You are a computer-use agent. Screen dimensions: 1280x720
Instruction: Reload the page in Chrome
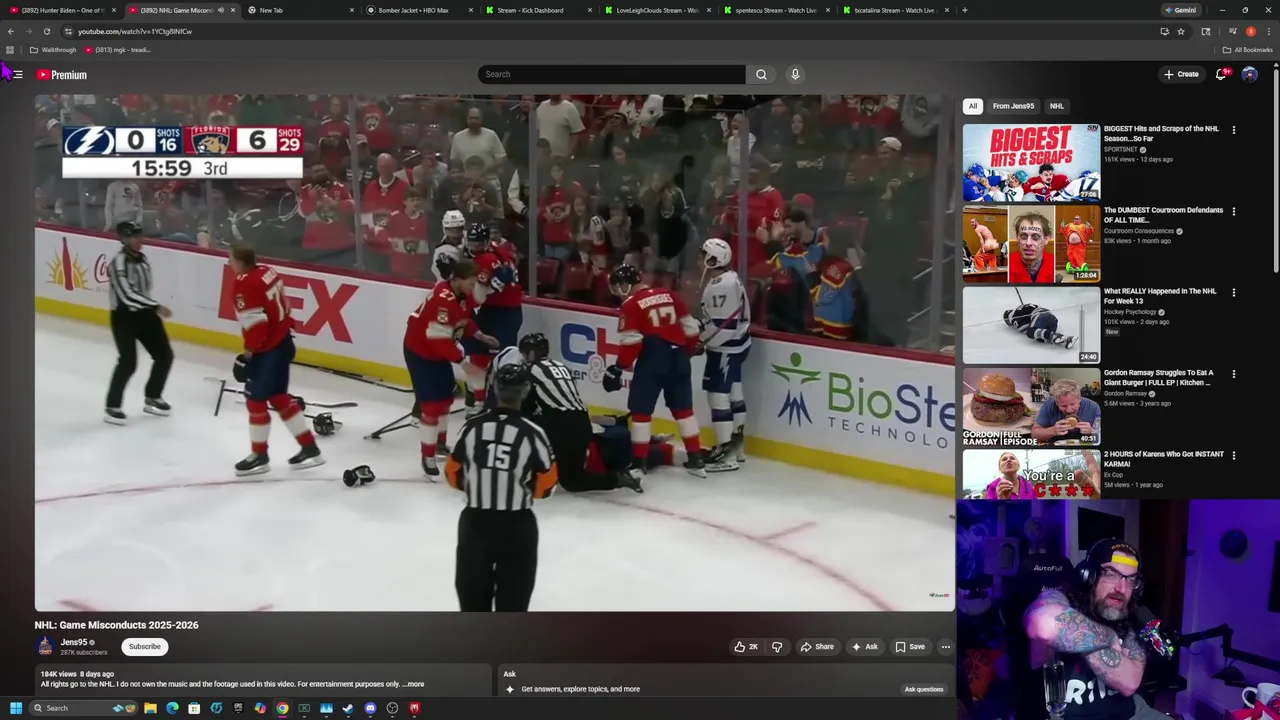point(46,31)
